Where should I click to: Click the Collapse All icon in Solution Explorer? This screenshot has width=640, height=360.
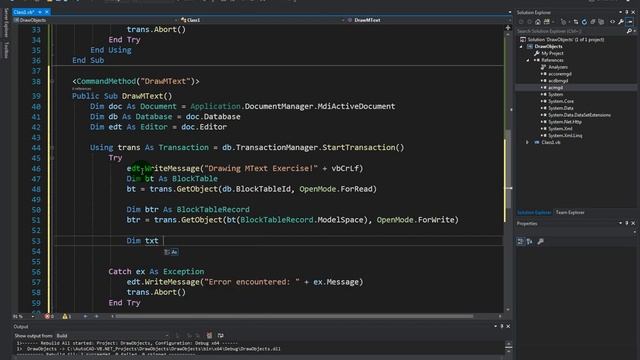tap(593, 22)
